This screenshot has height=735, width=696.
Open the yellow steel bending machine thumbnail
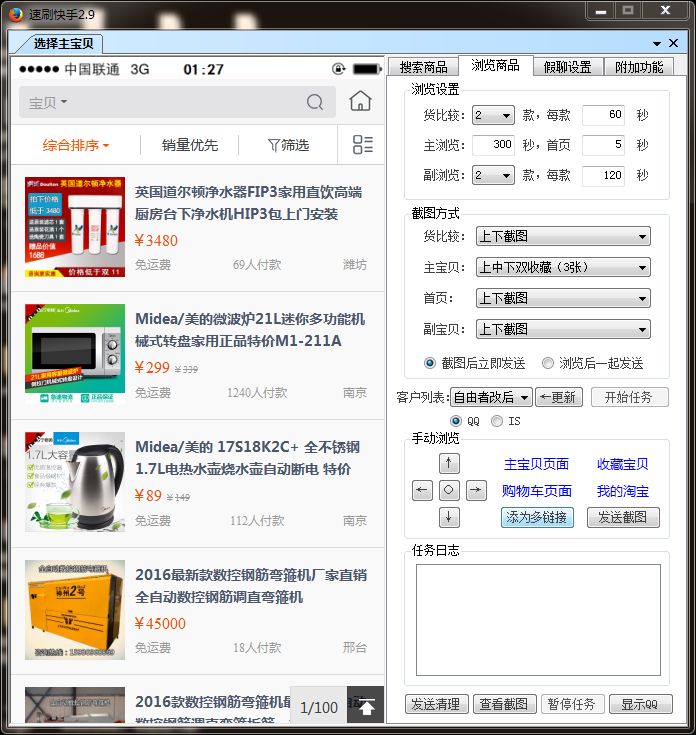pyautogui.click(x=75, y=610)
